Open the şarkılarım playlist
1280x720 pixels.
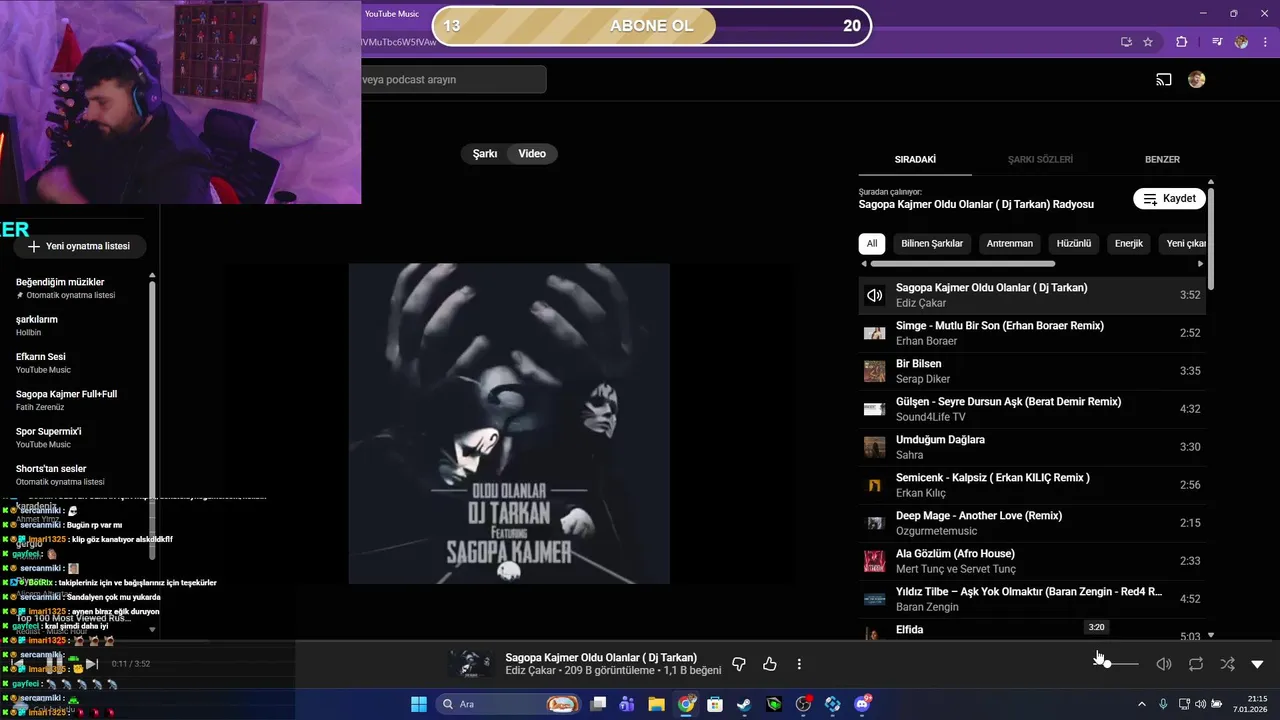pyautogui.click(x=78, y=325)
